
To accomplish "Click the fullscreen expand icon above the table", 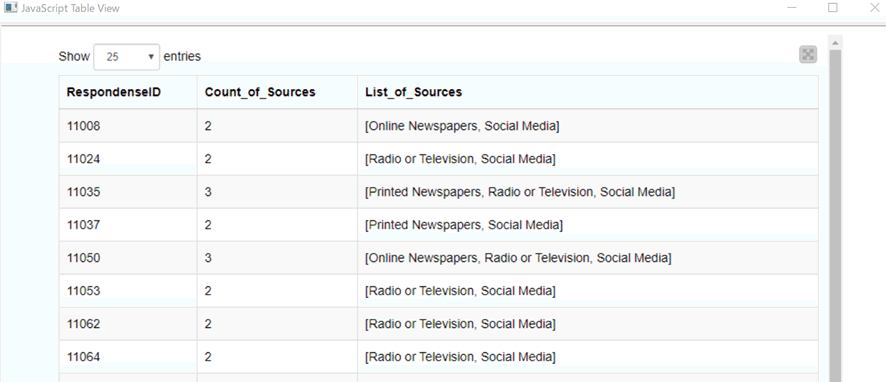I will [808, 55].
